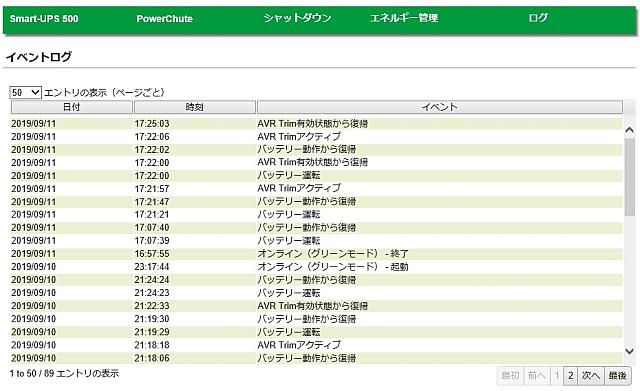The image size is (640, 391).
Task: Select the time cell 17:22:02
Action: (x=152, y=149)
